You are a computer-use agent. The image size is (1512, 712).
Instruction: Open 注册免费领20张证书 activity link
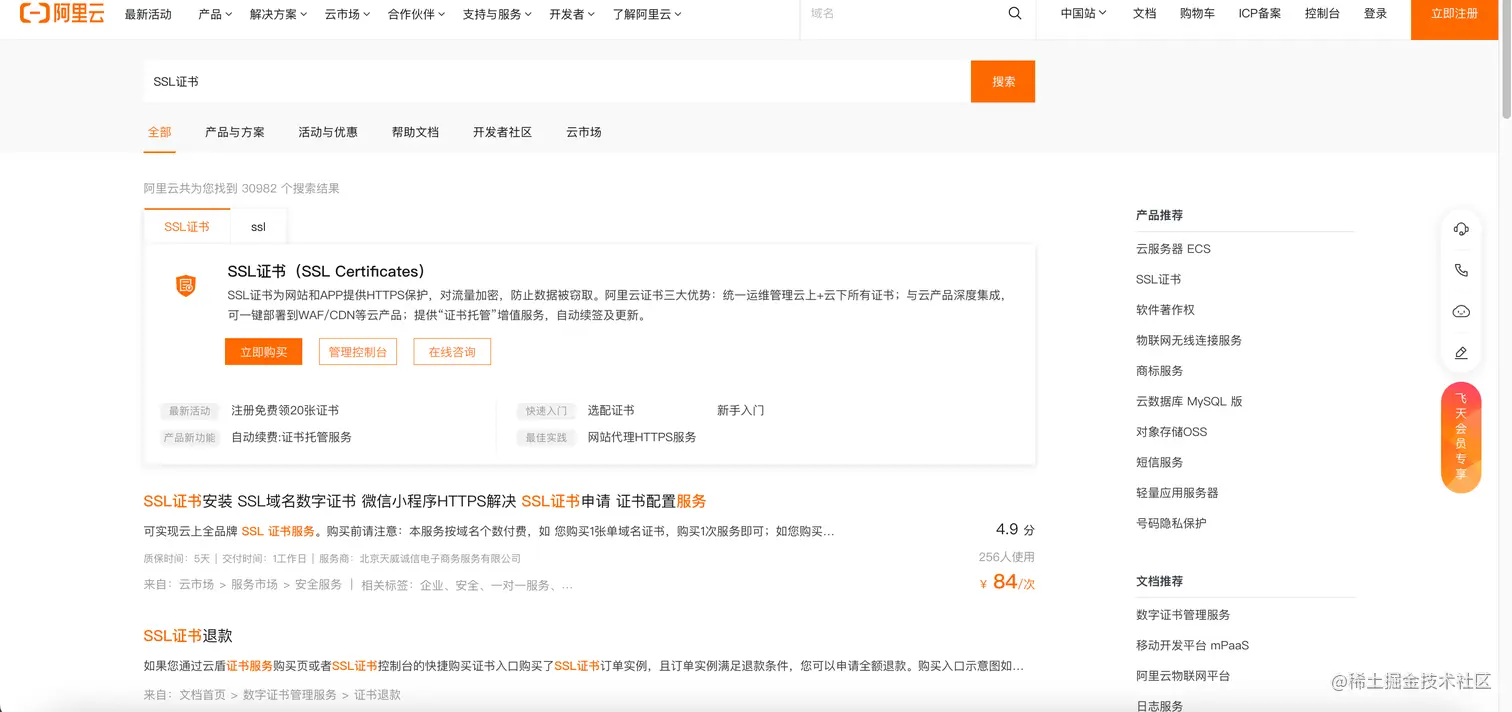285,410
